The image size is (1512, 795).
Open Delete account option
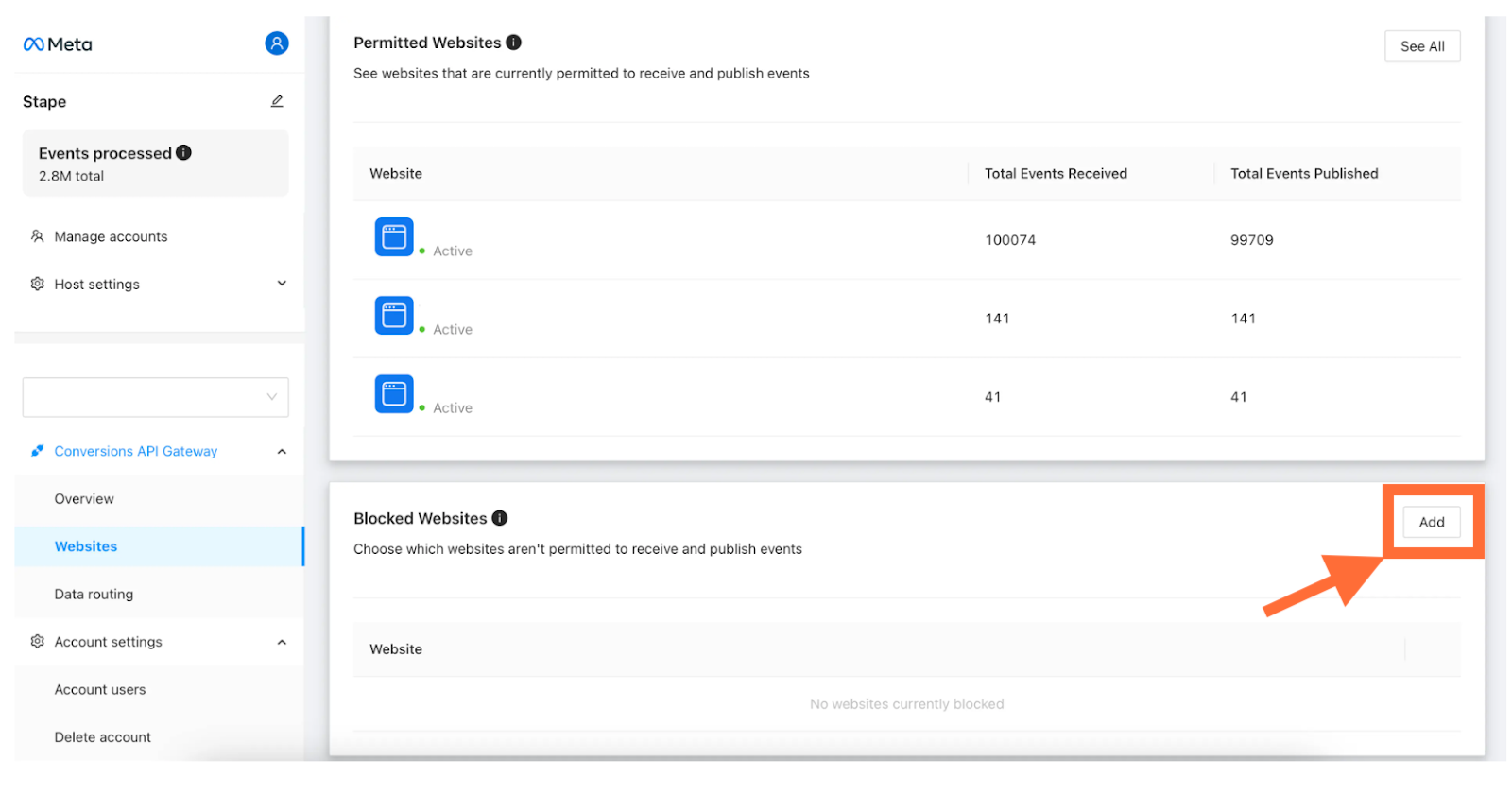coord(102,737)
